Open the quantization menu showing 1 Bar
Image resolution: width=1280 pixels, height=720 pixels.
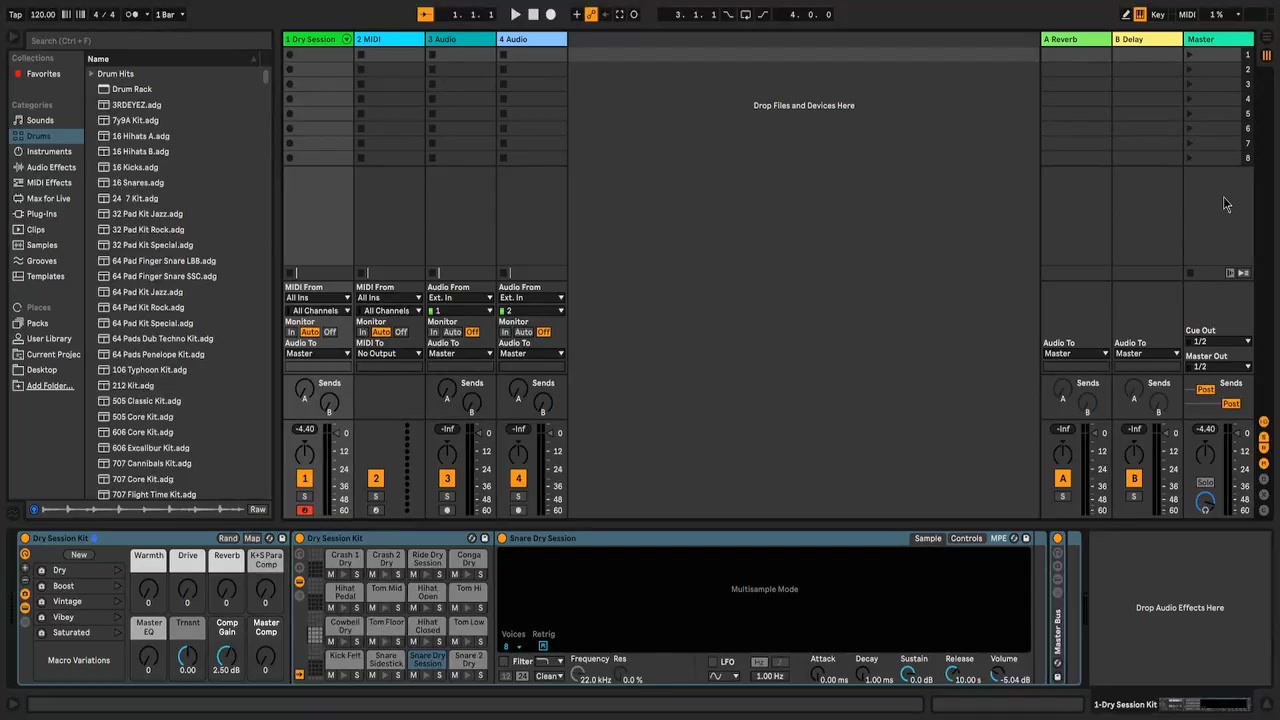170,15
